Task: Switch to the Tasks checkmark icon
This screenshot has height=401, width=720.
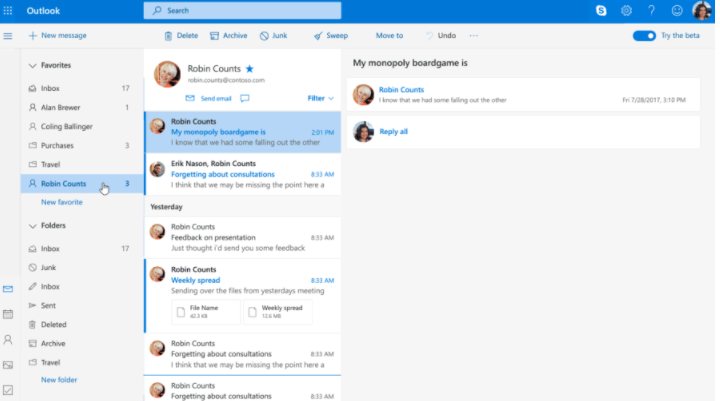Action: click(x=8, y=390)
